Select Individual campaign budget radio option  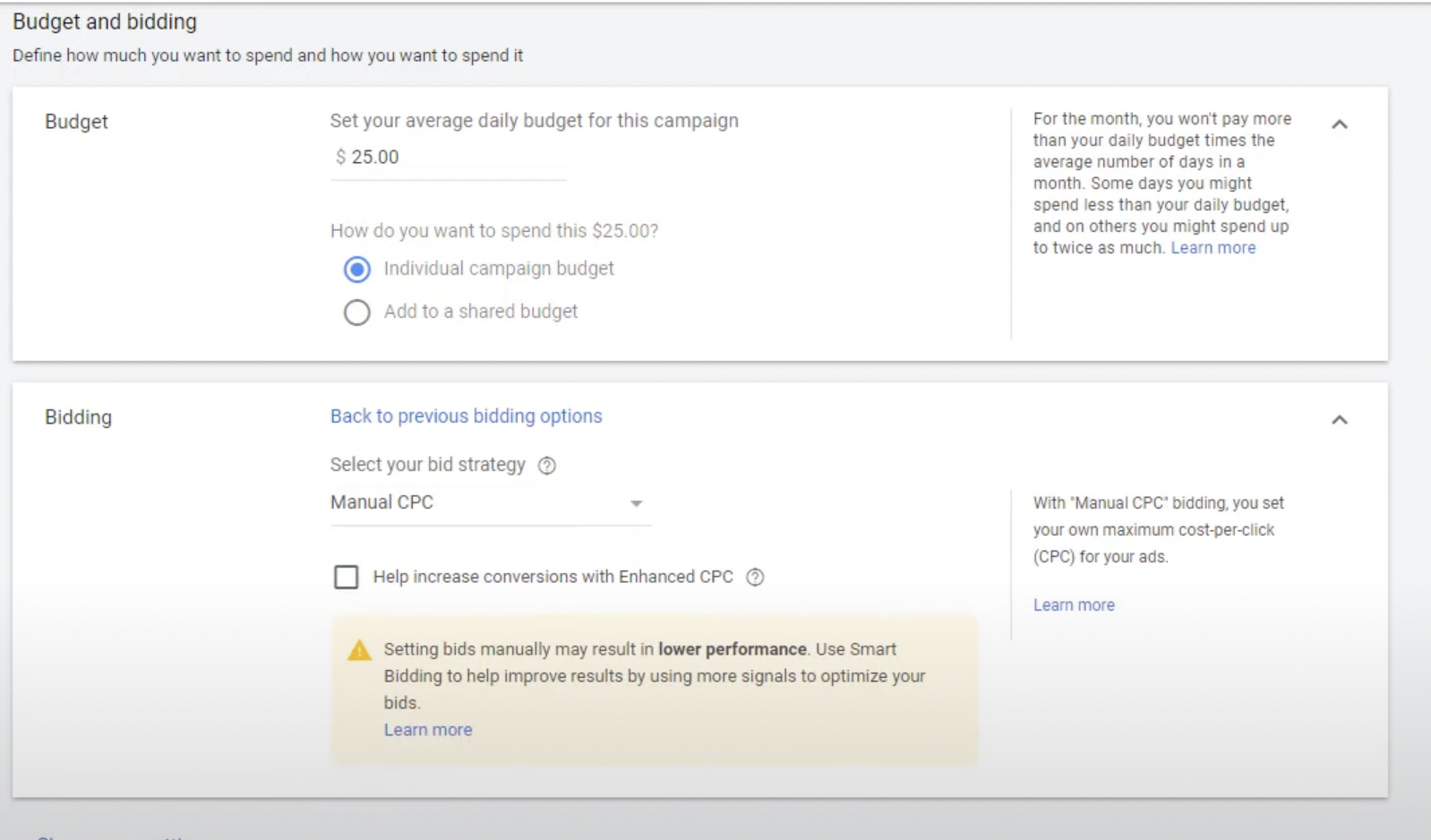(357, 270)
